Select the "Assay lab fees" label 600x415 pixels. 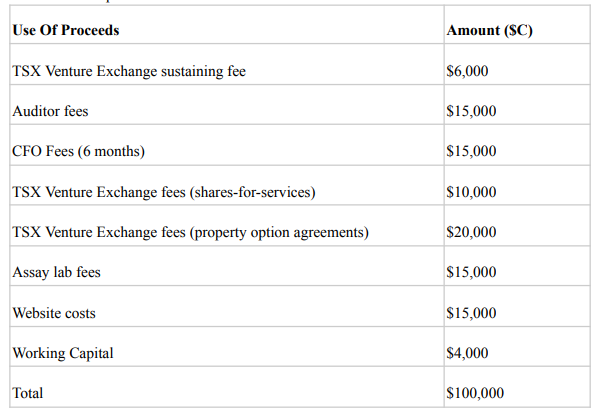pos(56,272)
